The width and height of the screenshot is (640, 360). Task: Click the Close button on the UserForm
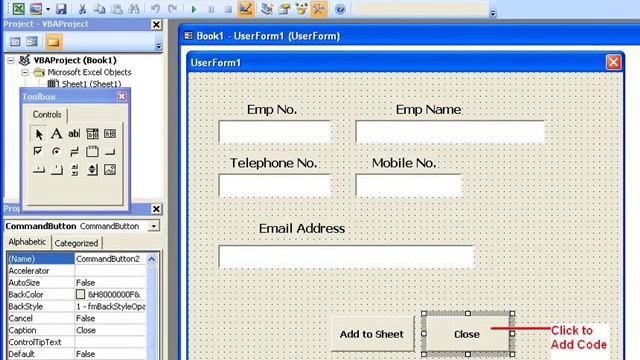467,334
